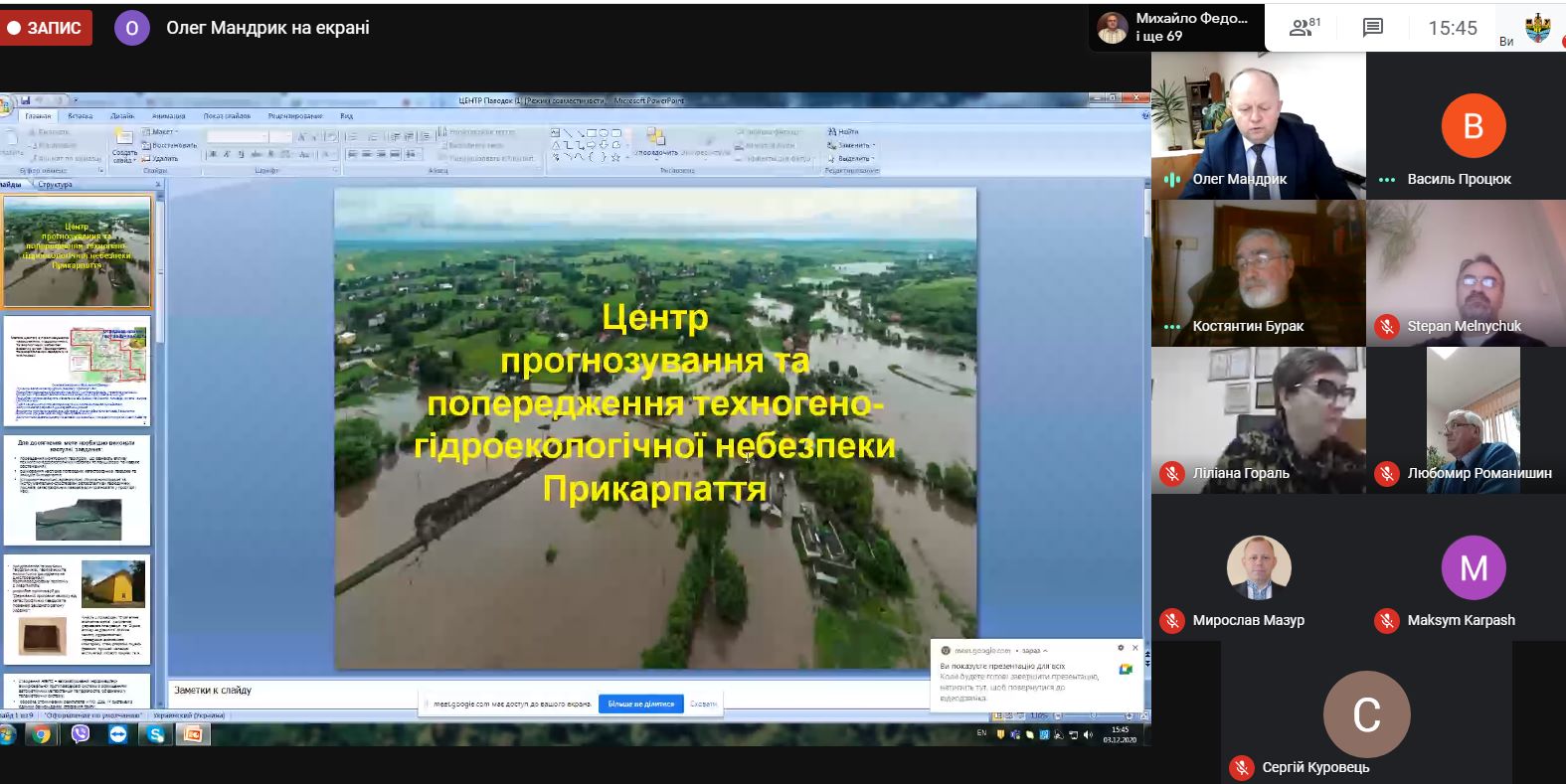Select the fourth slide thumbnail with yellow building
The height and width of the screenshot is (784, 1566).
tap(78, 609)
